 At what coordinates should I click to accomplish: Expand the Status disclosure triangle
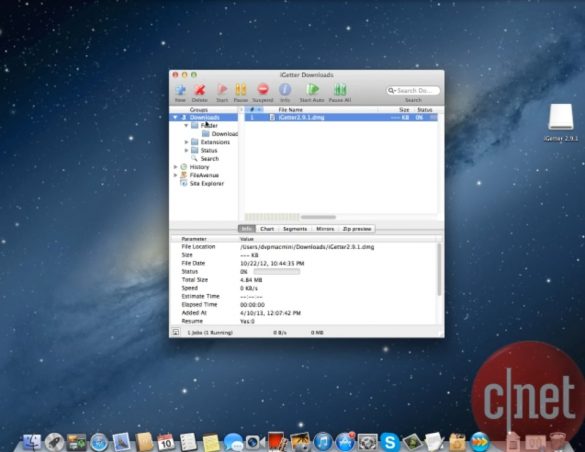(x=186, y=150)
